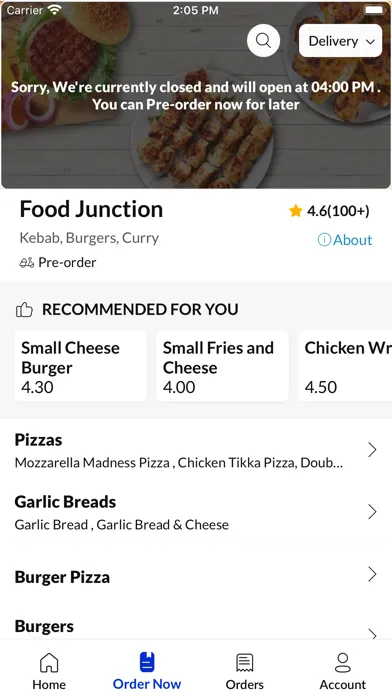Tap the yellow star rating icon
The image size is (392, 696).
click(x=295, y=211)
